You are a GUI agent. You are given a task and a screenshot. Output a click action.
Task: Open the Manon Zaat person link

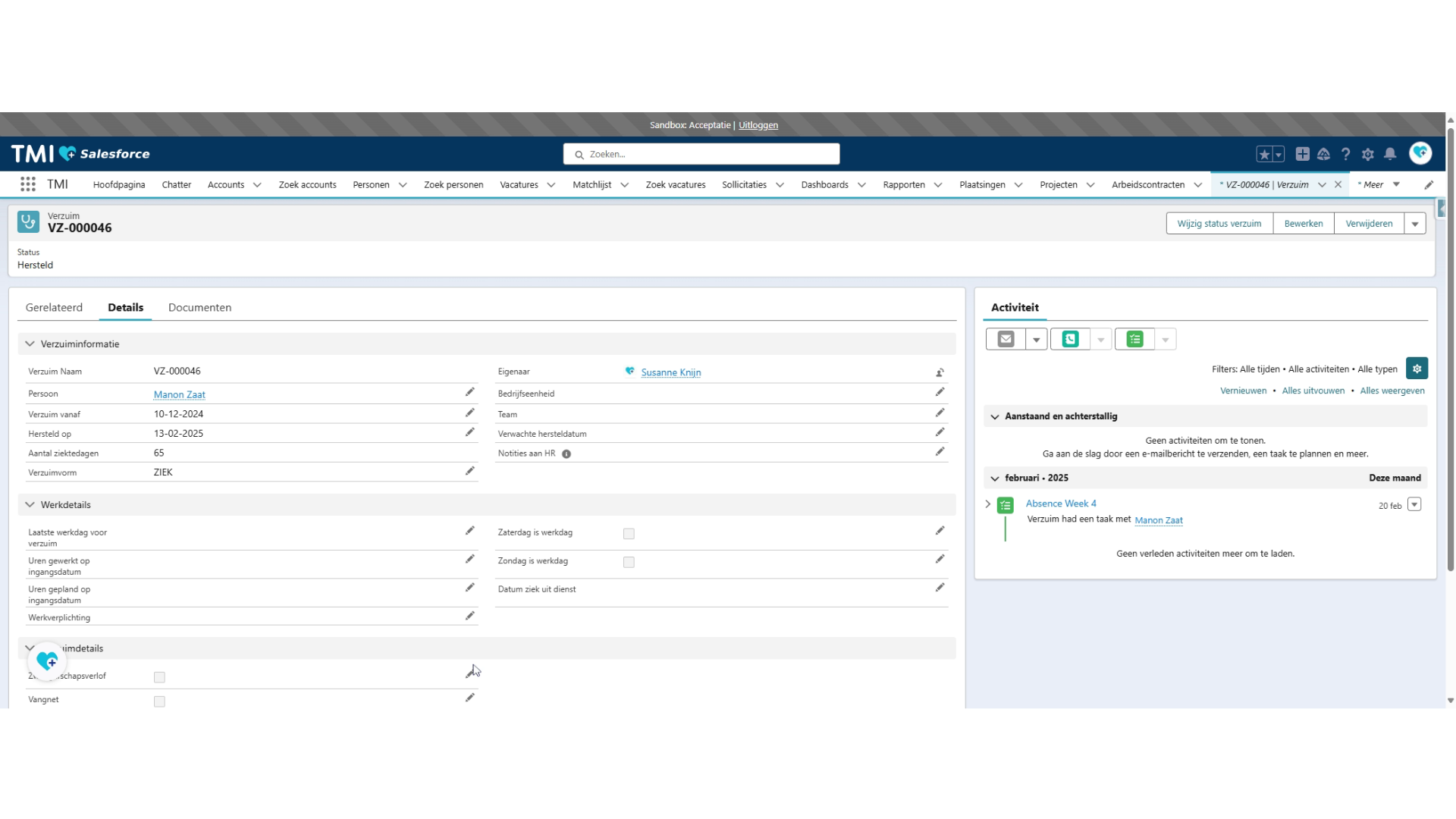[x=179, y=394]
